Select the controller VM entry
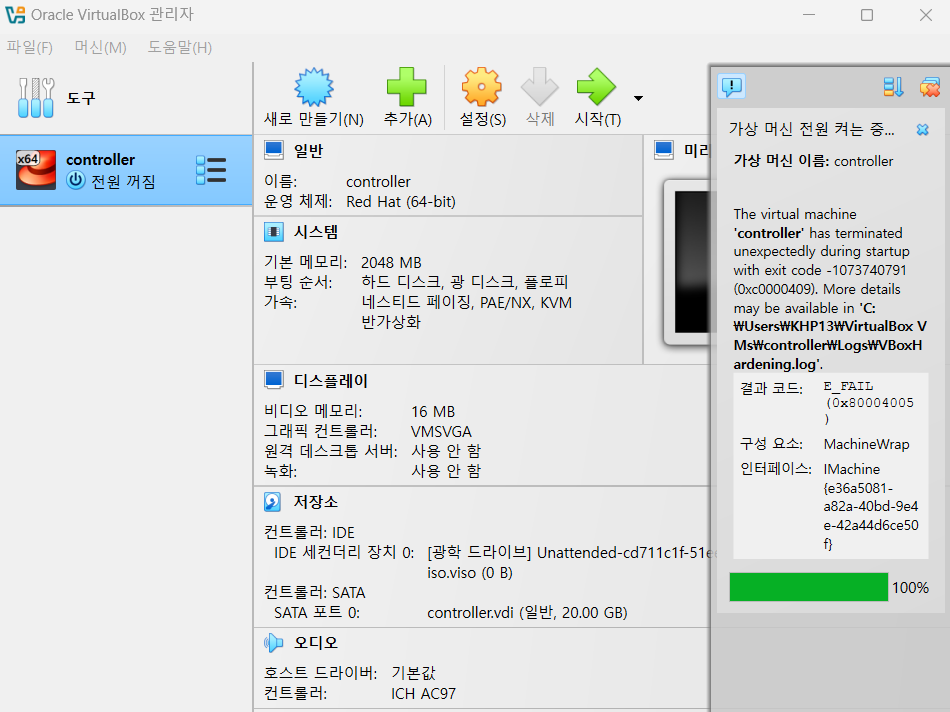This screenshot has width=950, height=712. point(126,170)
